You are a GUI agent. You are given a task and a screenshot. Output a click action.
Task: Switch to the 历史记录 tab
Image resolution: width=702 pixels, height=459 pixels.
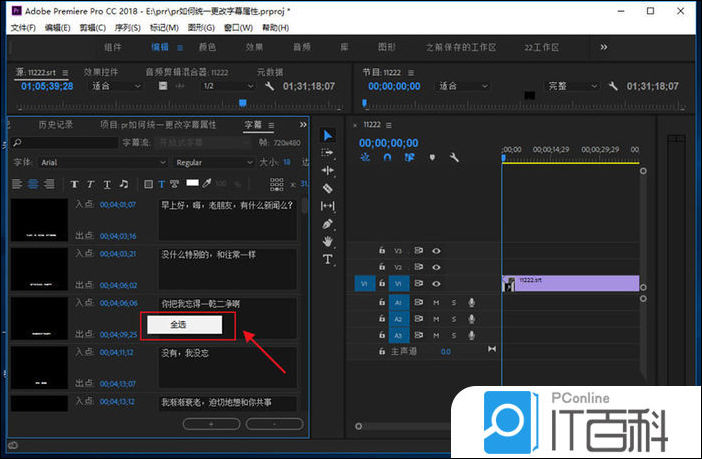55,125
